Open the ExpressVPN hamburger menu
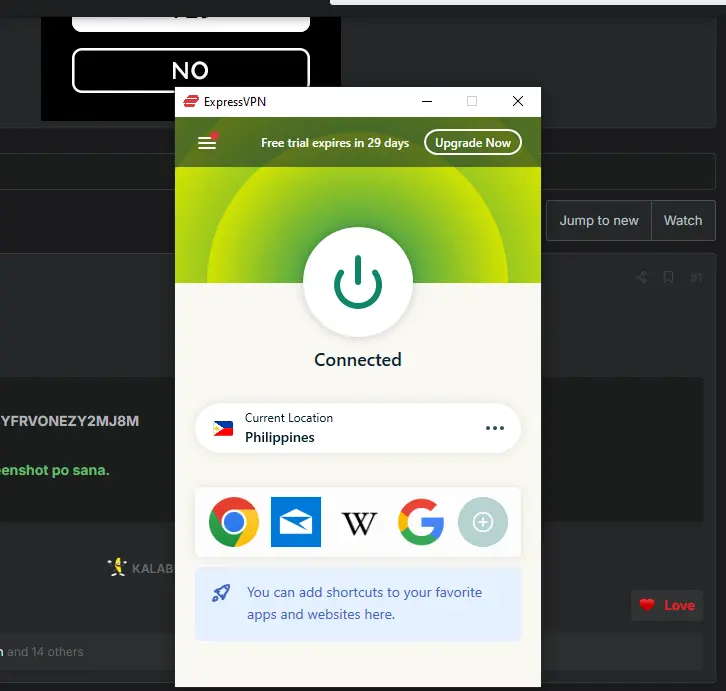The width and height of the screenshot is (726, 691). tap(207, 143)
